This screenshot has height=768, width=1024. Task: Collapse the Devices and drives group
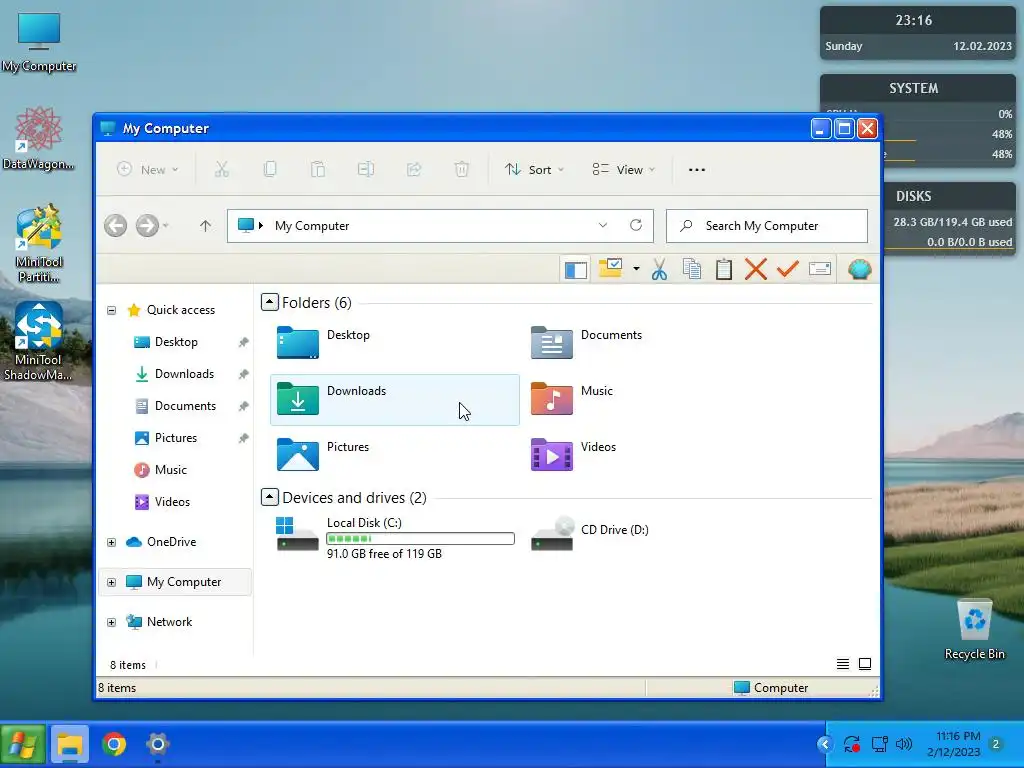pyautogui.click(x=270, y=497)
